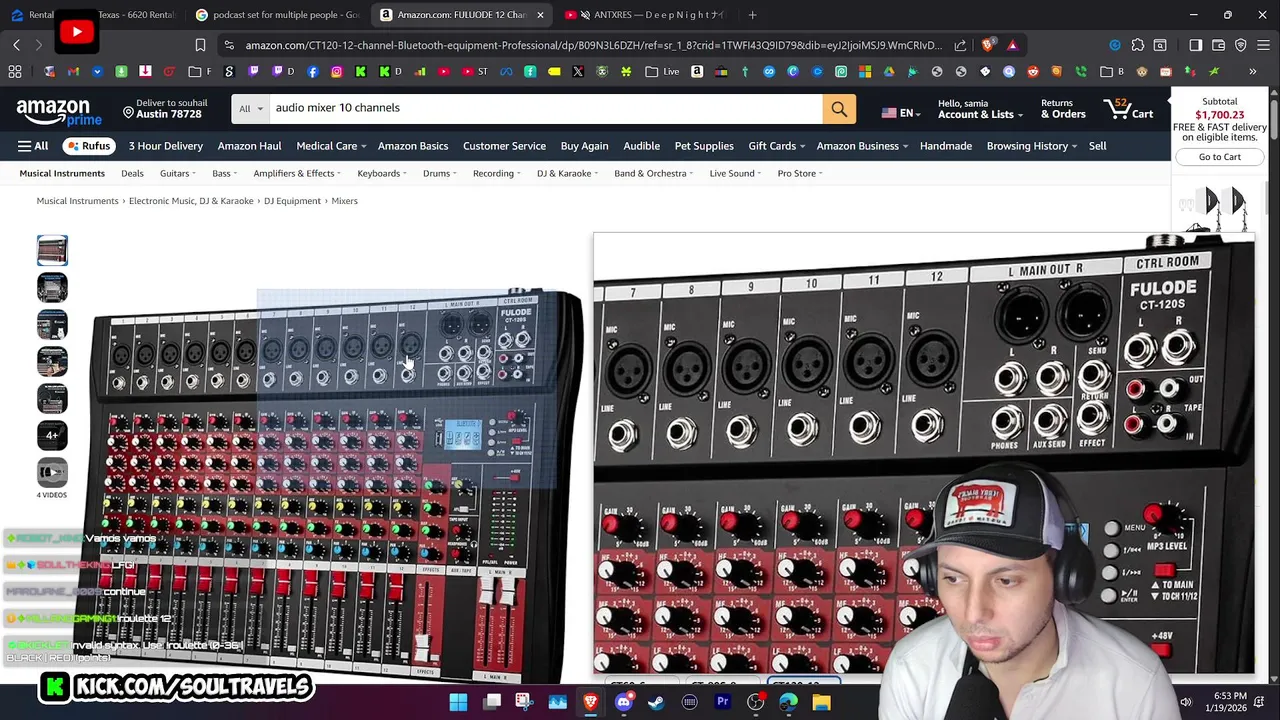Open the search category All dropdown
The image size is (1280, 720).
coord(251,108)
